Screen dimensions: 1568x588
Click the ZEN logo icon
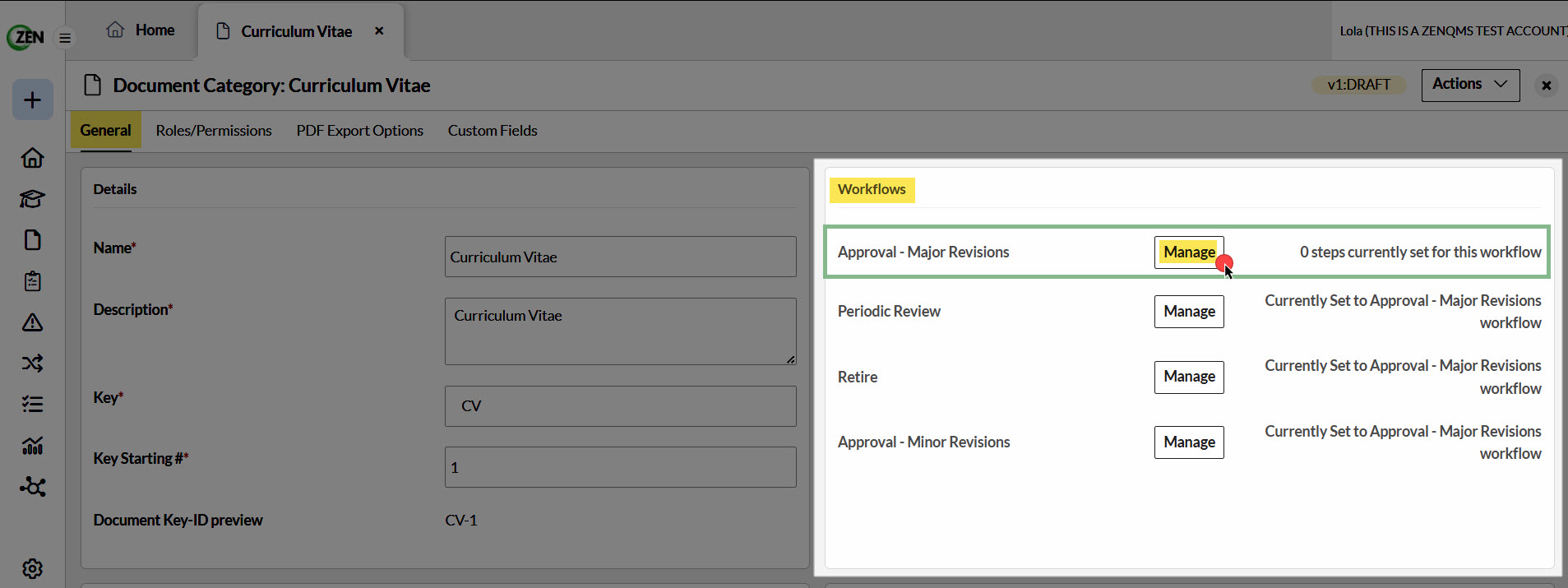click(25, 37)
